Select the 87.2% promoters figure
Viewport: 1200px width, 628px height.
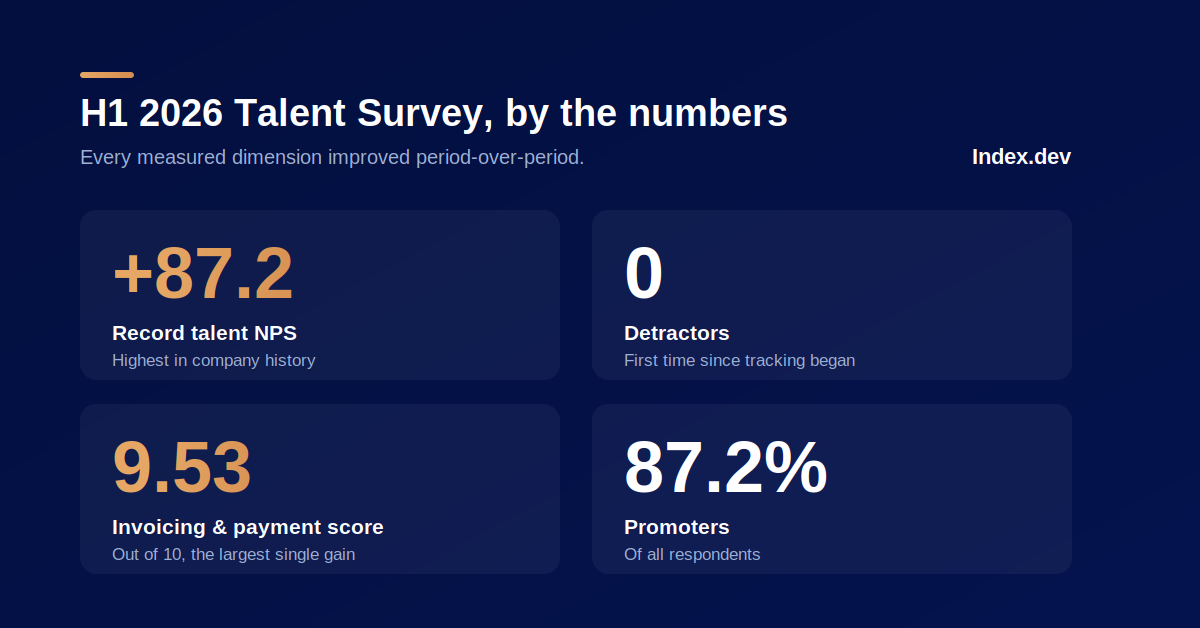click(x=726, y=468)
